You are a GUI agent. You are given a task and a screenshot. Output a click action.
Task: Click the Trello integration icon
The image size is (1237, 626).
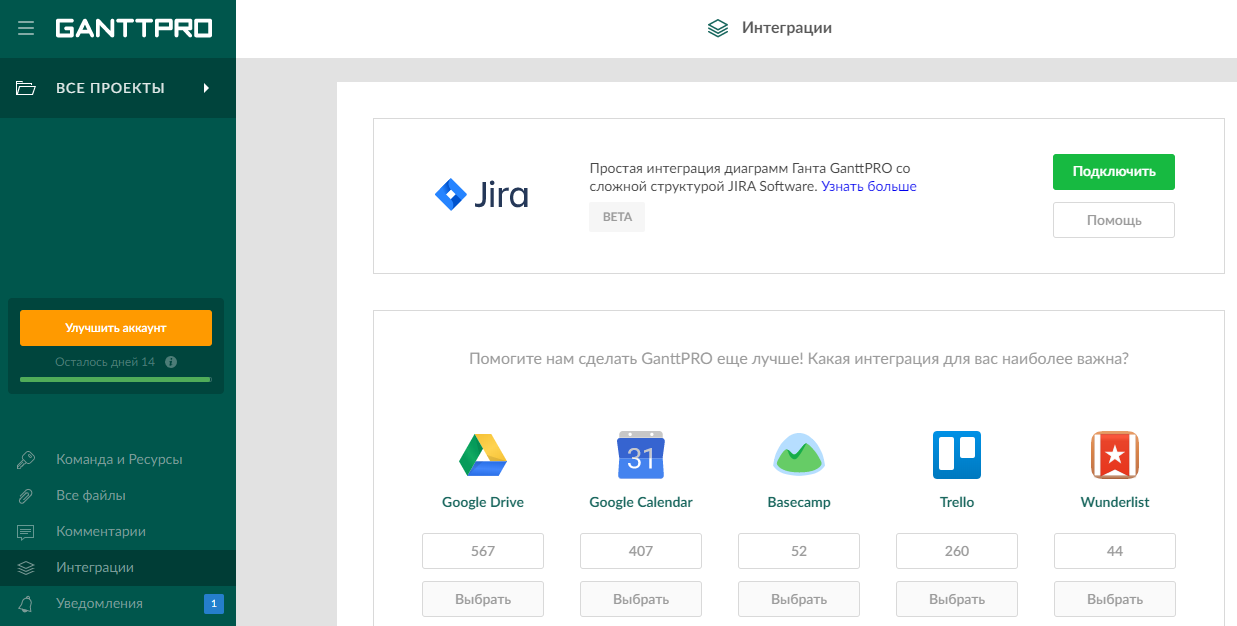click(x=957, y=455)
